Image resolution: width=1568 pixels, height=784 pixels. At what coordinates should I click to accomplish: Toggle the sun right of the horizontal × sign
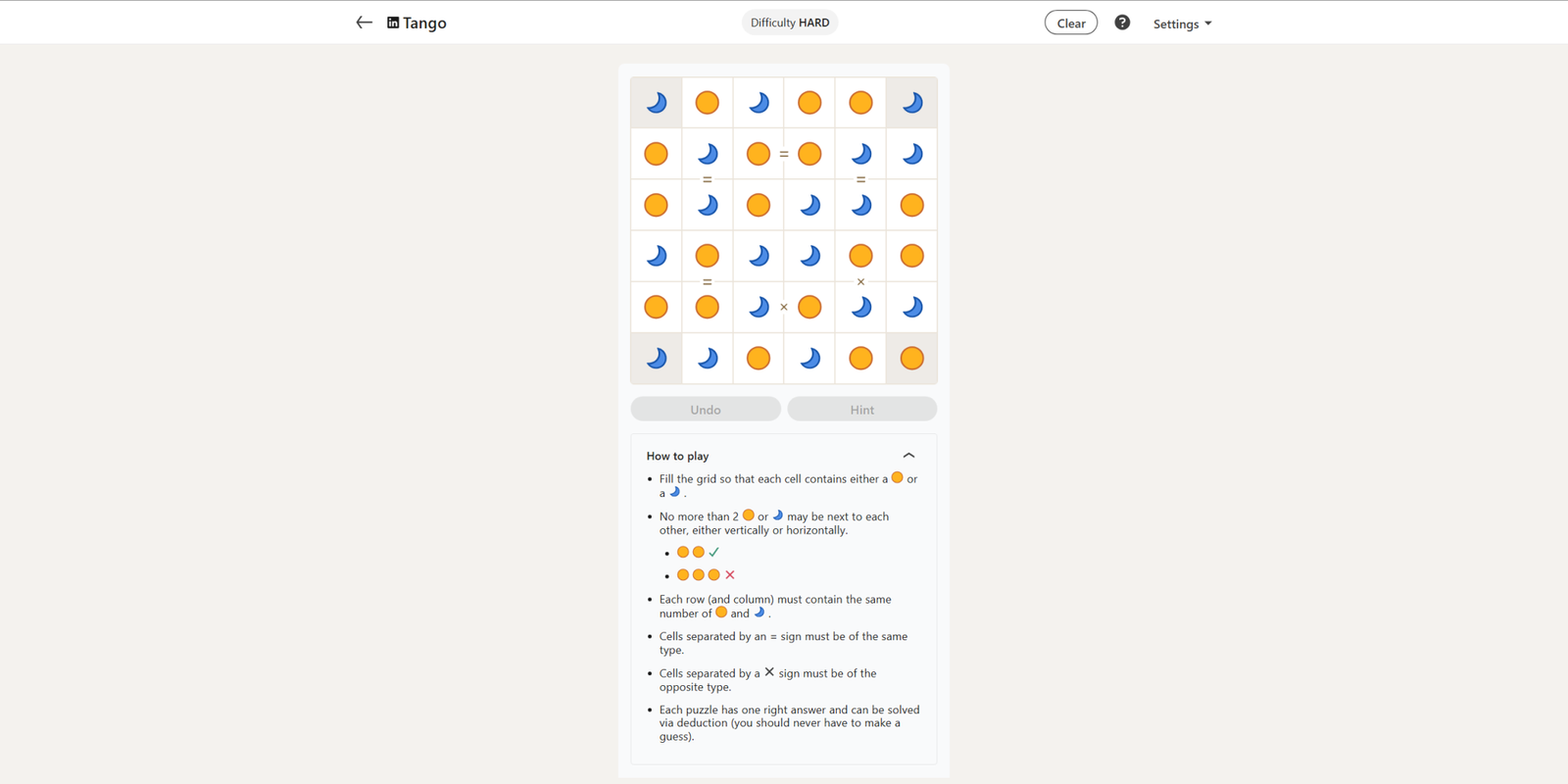point(809,307)
